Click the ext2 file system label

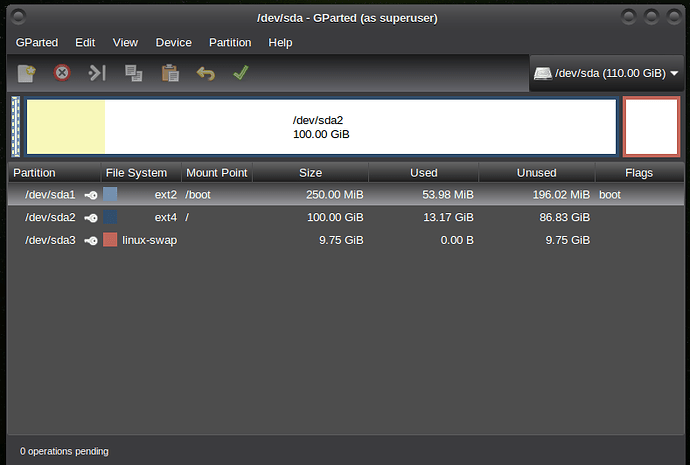[x=165, y=195]
